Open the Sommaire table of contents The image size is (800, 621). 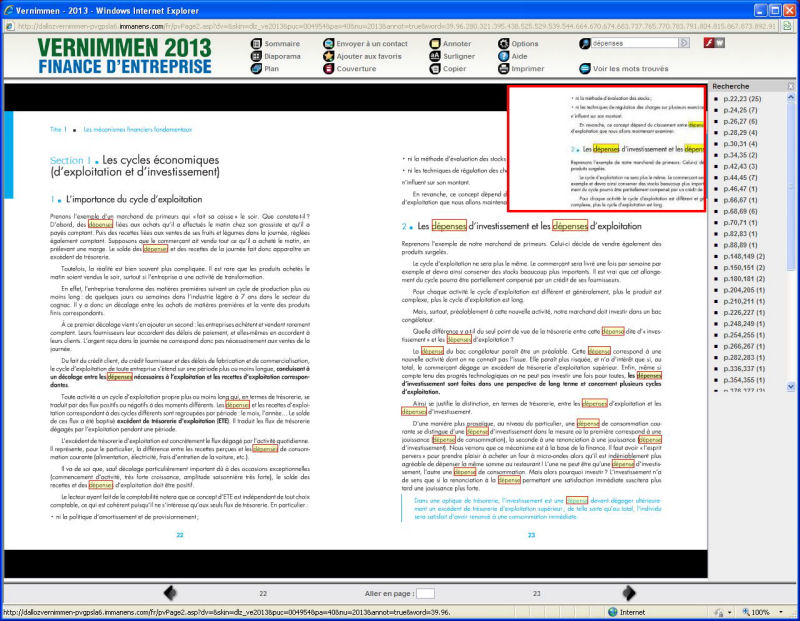point(276,44)
